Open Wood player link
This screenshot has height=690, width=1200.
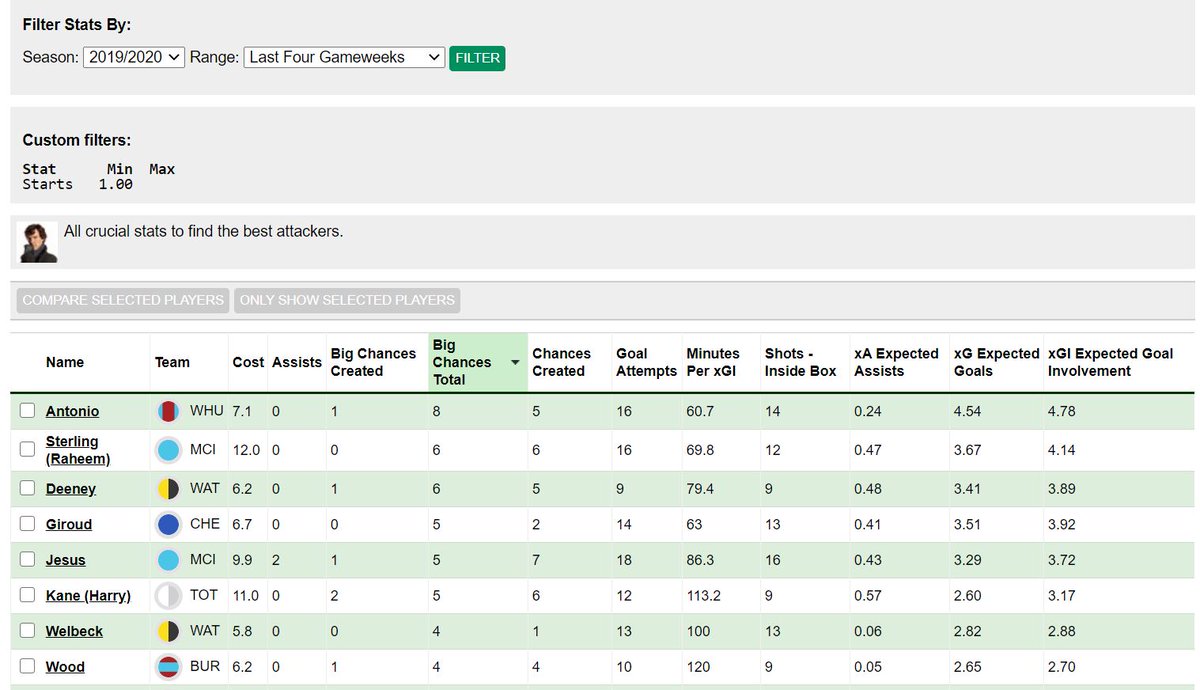65,667
